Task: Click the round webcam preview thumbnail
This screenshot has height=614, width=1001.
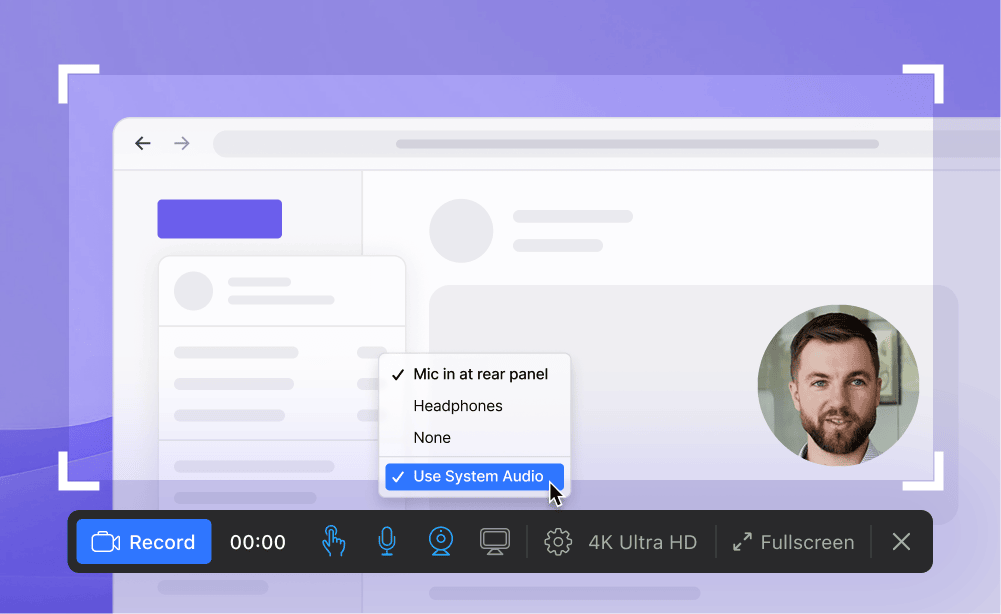Action: pyautogui.click(x=838, y=385)
